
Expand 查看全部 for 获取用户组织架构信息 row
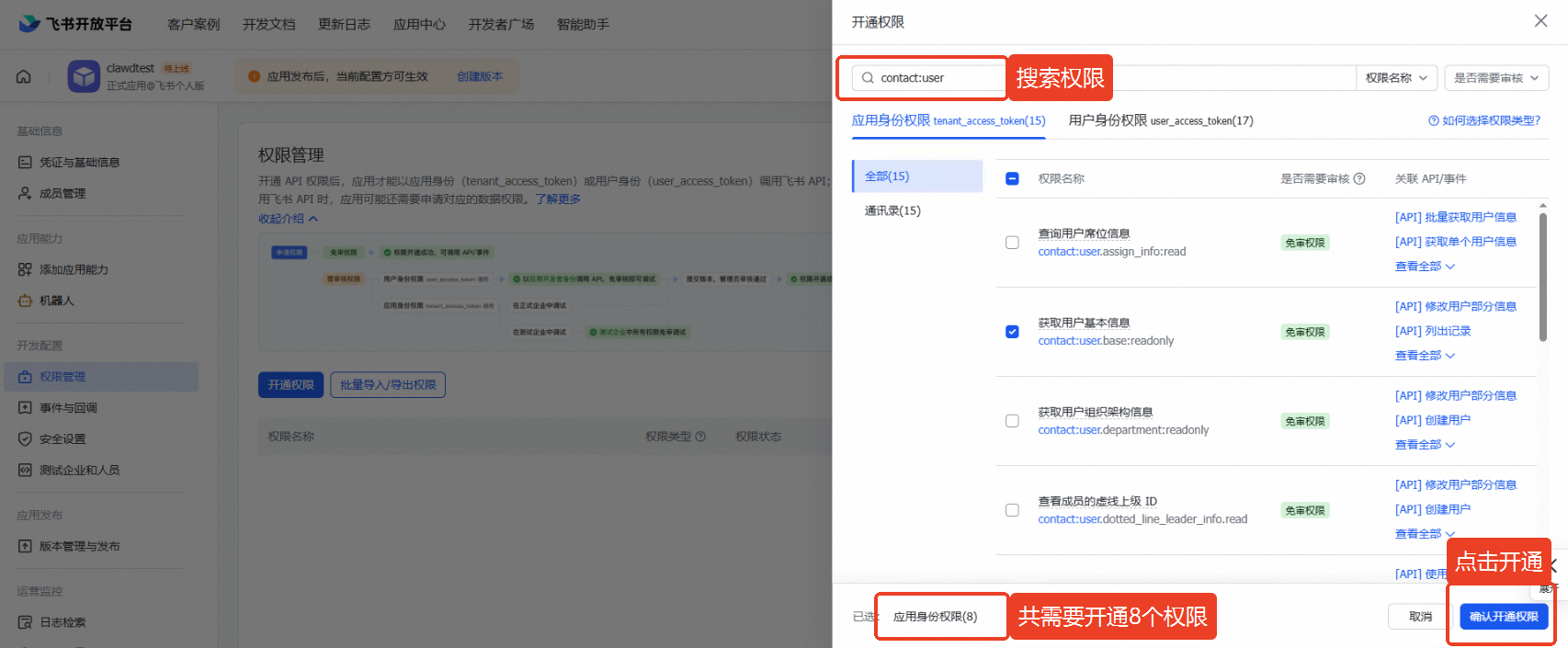tap(1425, 445)
